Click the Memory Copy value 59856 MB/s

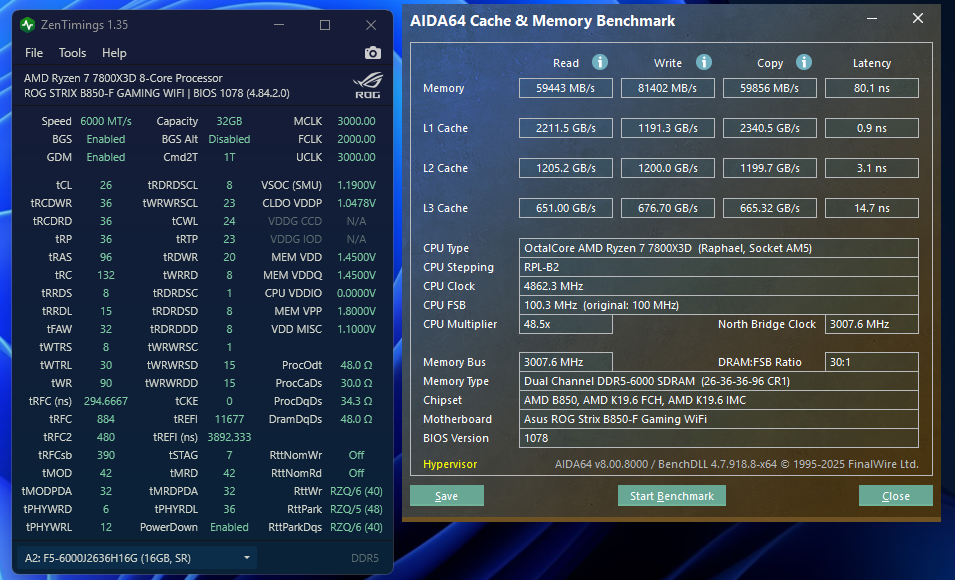[x=770, y=88]
